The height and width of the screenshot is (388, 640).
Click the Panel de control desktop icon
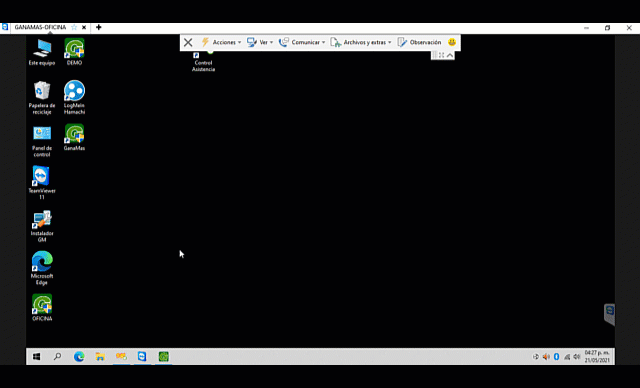click(x=42, y=141)
